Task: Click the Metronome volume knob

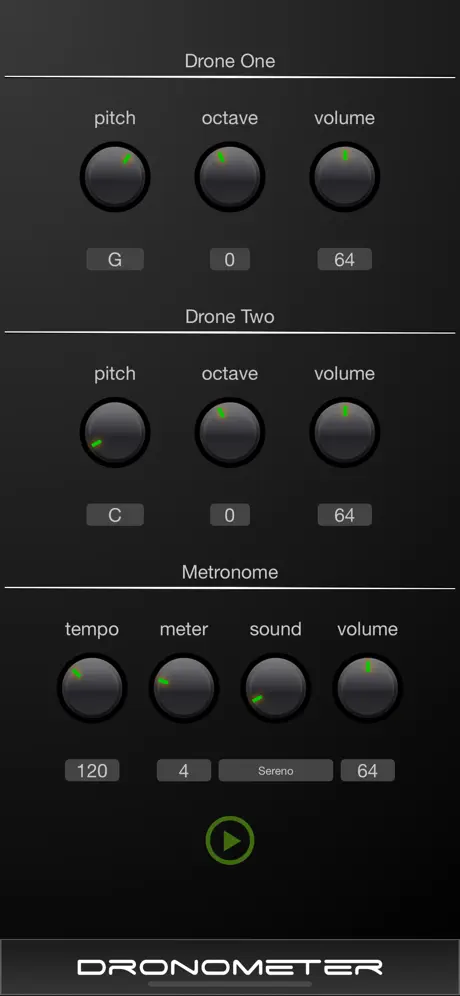Action: point(368,688)
